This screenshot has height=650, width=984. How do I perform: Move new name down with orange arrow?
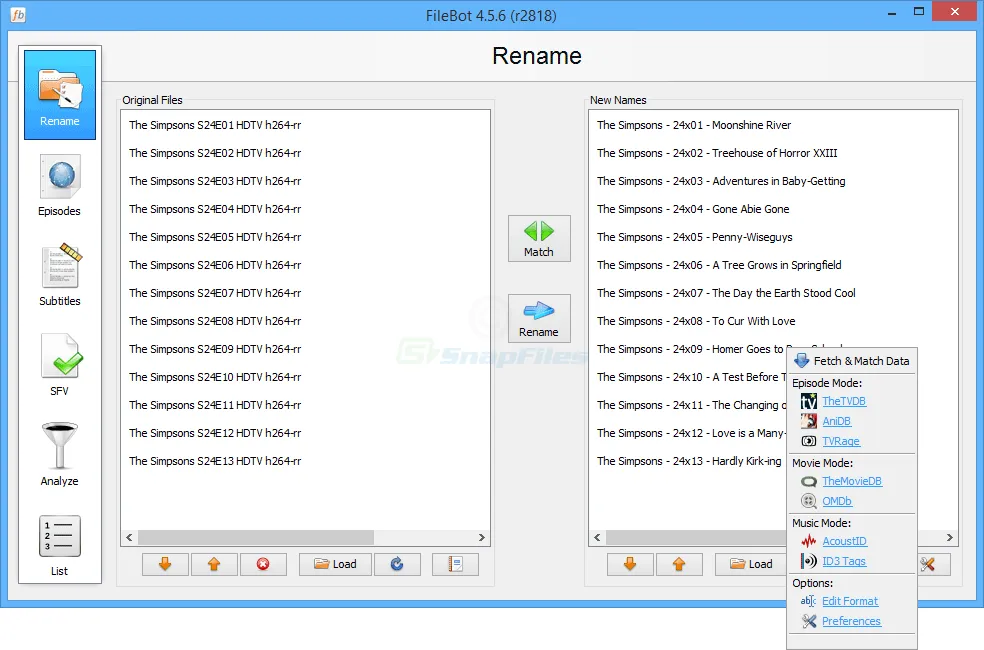pos(630,564)
